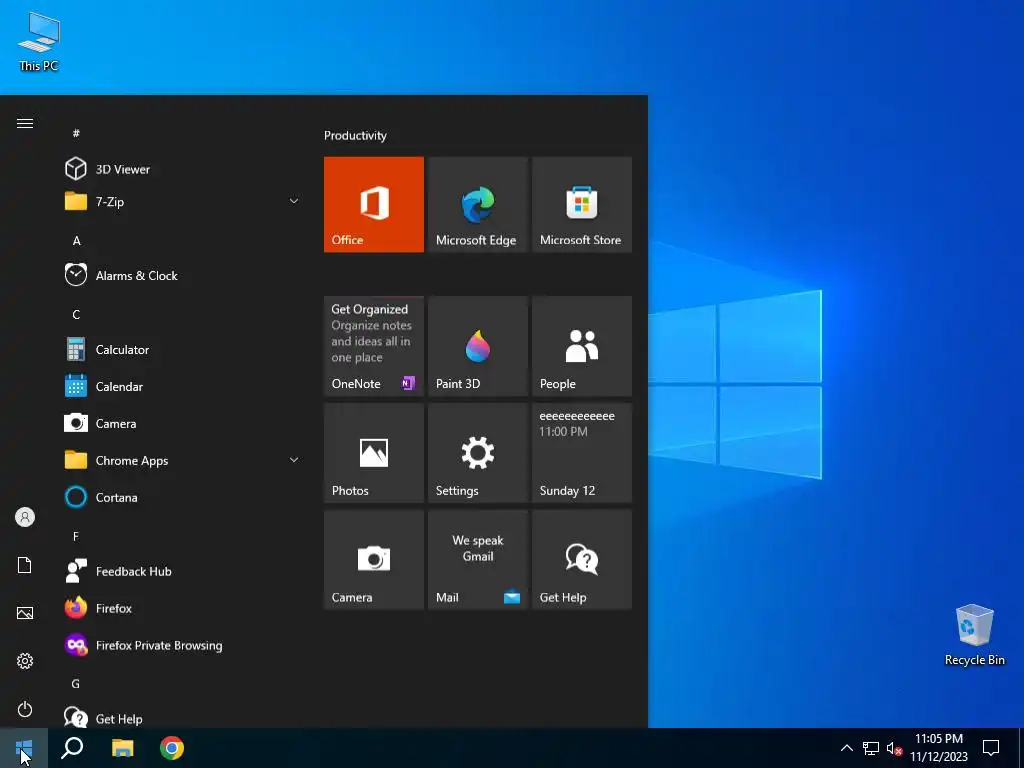Open the Settings tile
1024x768 pixels.
point(477,453)
